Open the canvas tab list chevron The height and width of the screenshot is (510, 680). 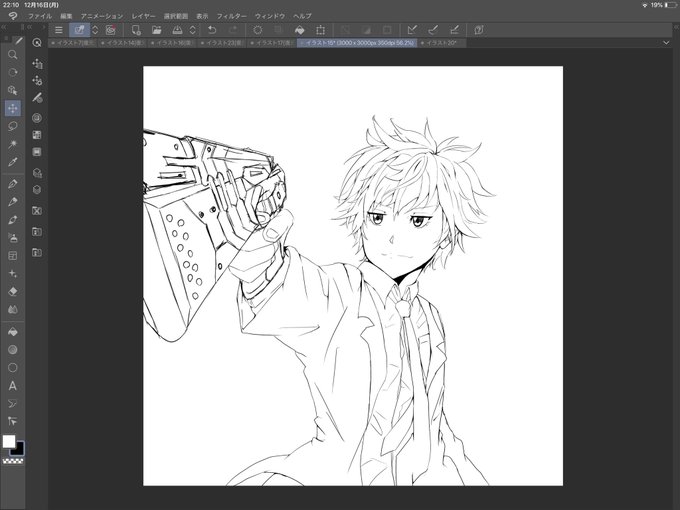(666, 42)
